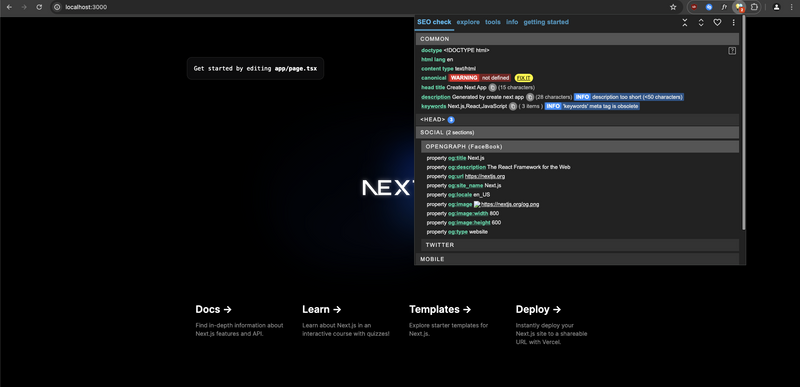Click the html lang label
800x387 pixels.
point(433,60)
